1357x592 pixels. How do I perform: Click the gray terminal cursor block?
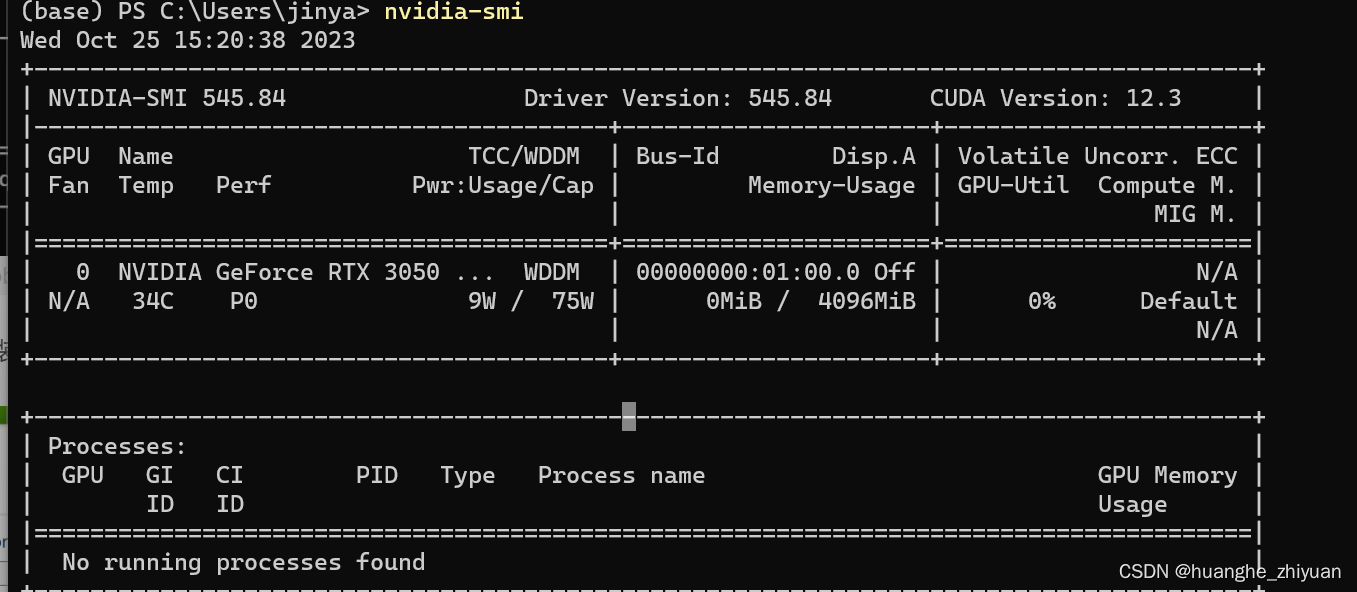click(x=628, y=417)
